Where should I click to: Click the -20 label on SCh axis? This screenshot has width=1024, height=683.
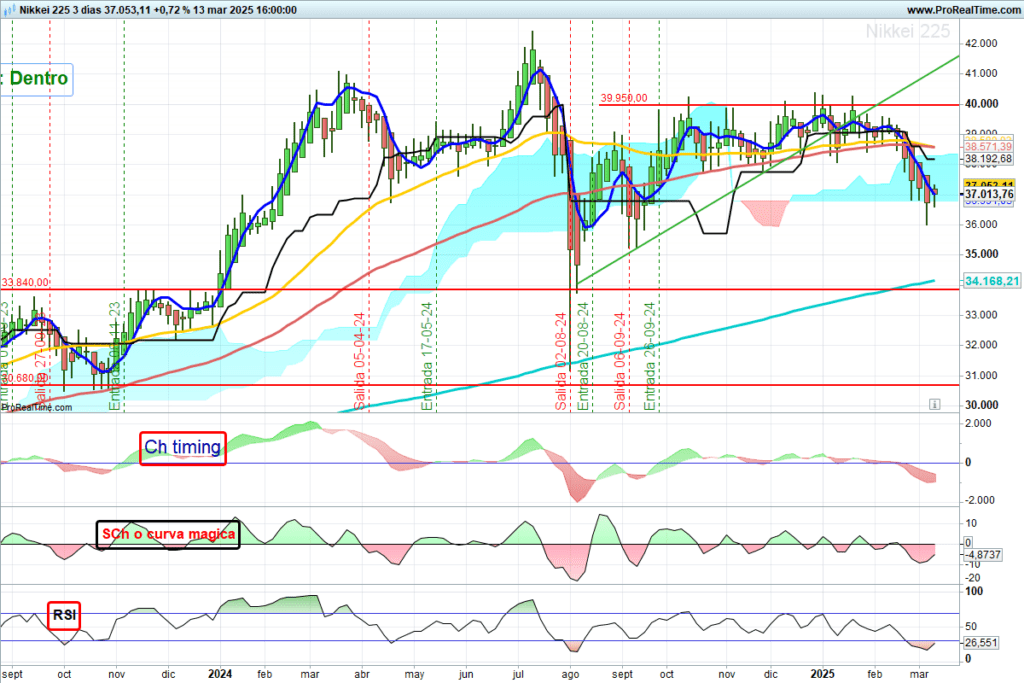pyautogui.click(x=972, y=578)
